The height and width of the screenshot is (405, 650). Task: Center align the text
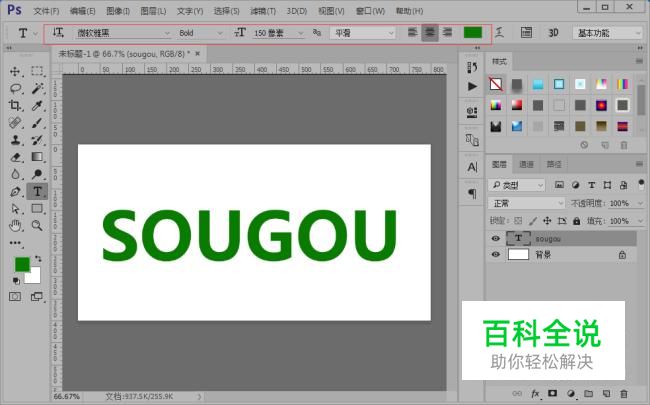(430, 32)
